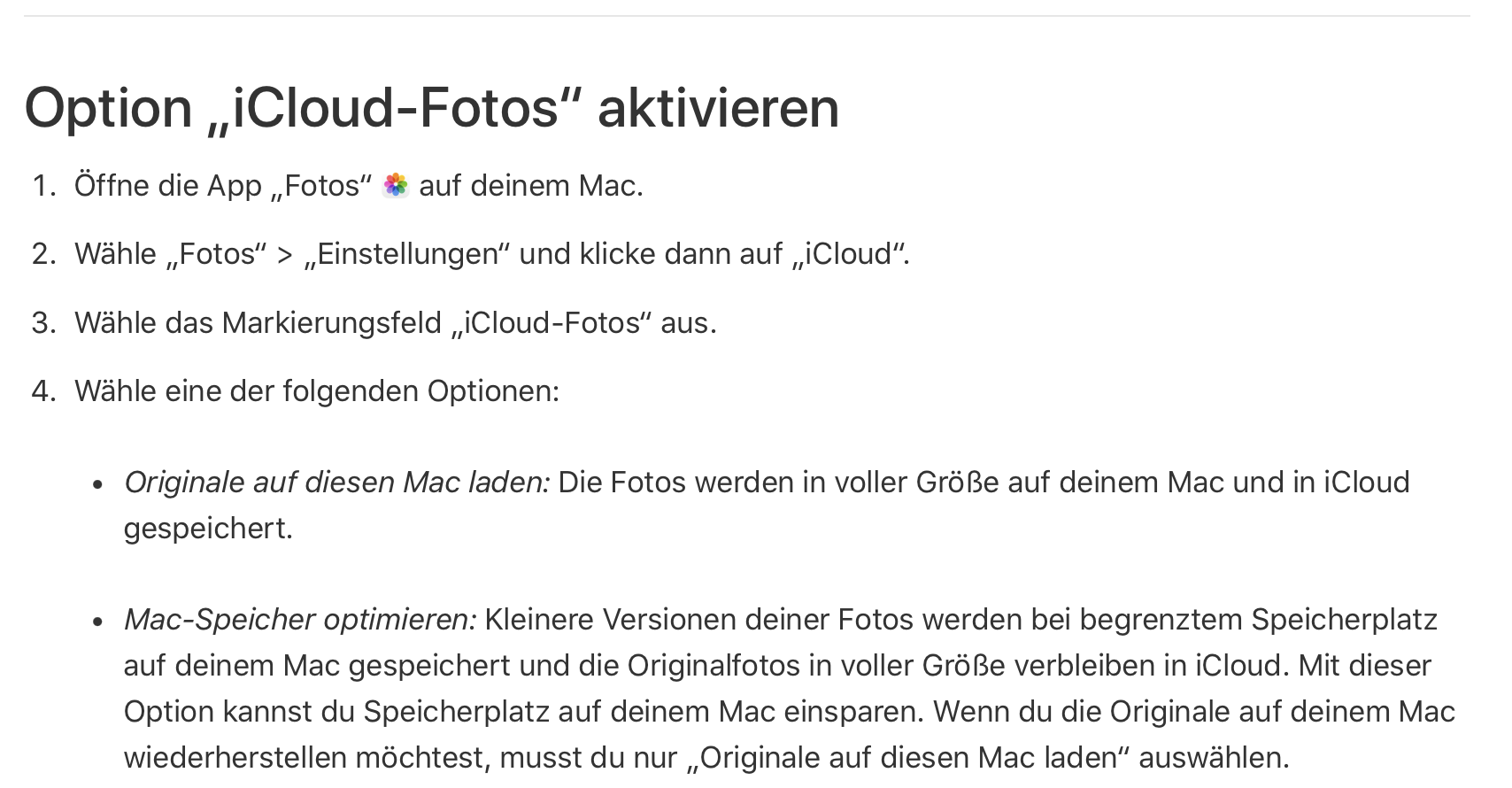Click the quoted word "Fotos" in step 2
The height and width of the screenshot is (788, 1512).
[x=216, y=254]
